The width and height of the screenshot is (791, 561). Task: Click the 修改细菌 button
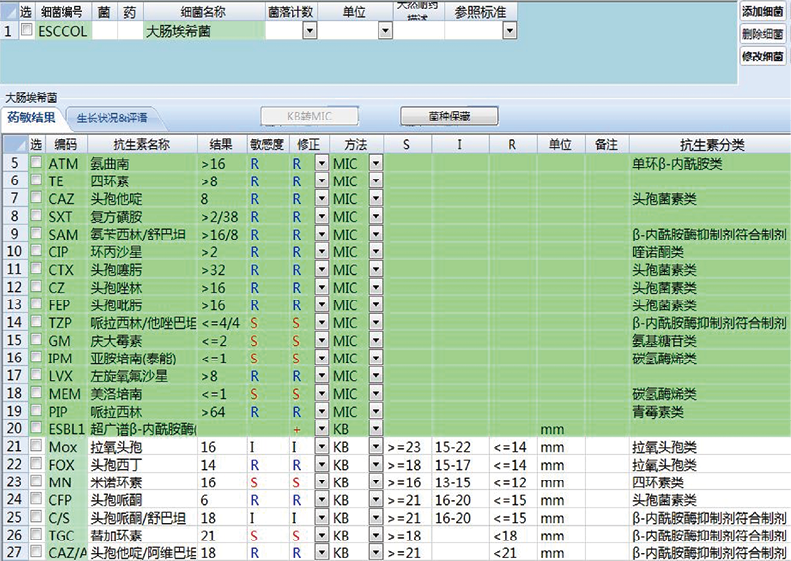[762, 57]
